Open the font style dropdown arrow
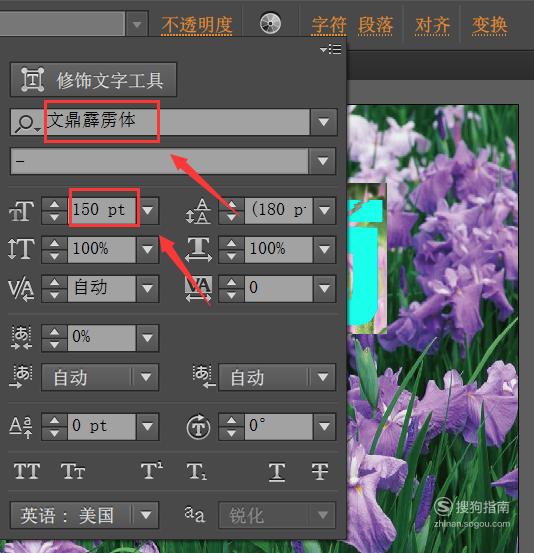 (322, 161)
